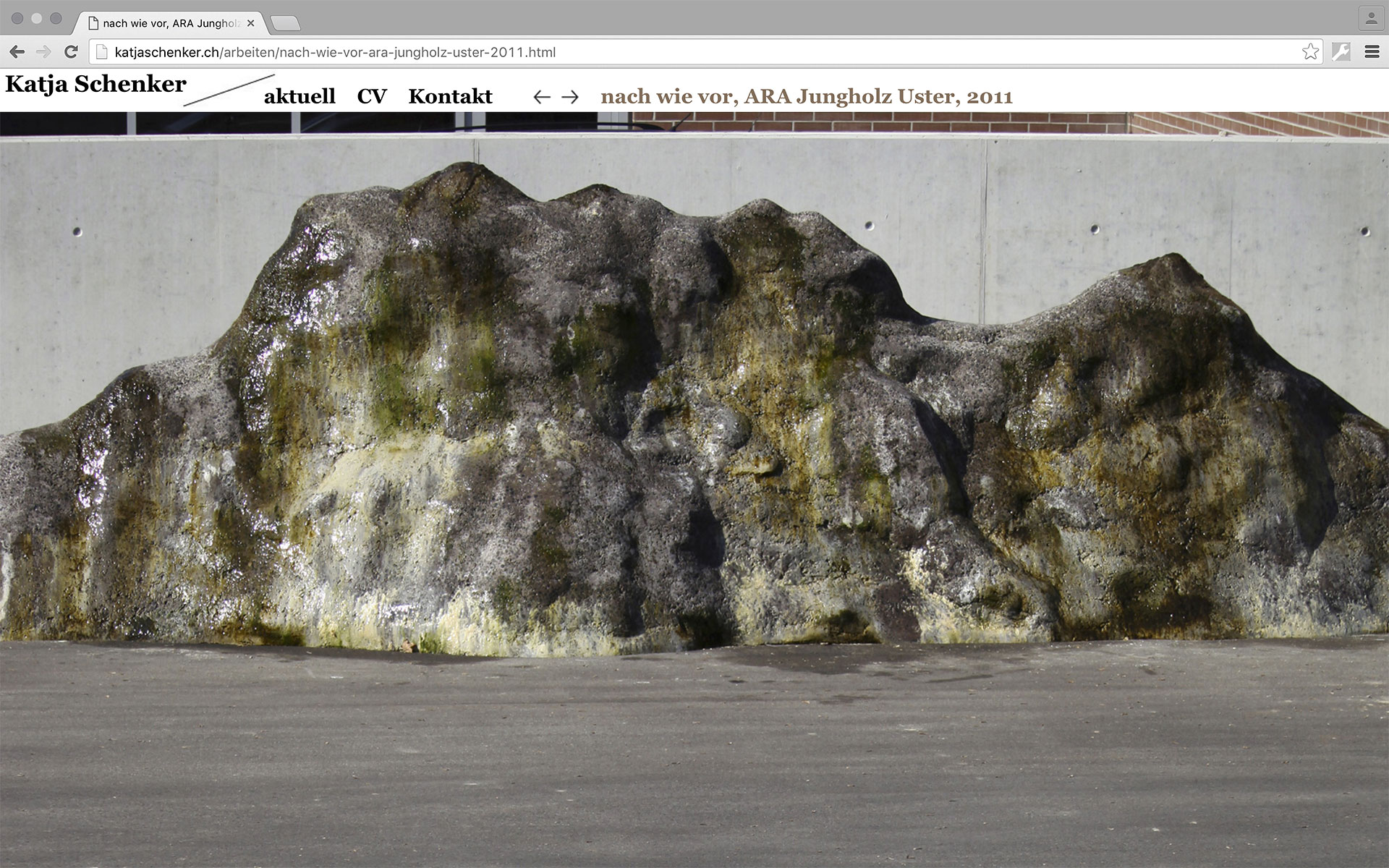Close the current browser tab

click(x=250, y=22)
